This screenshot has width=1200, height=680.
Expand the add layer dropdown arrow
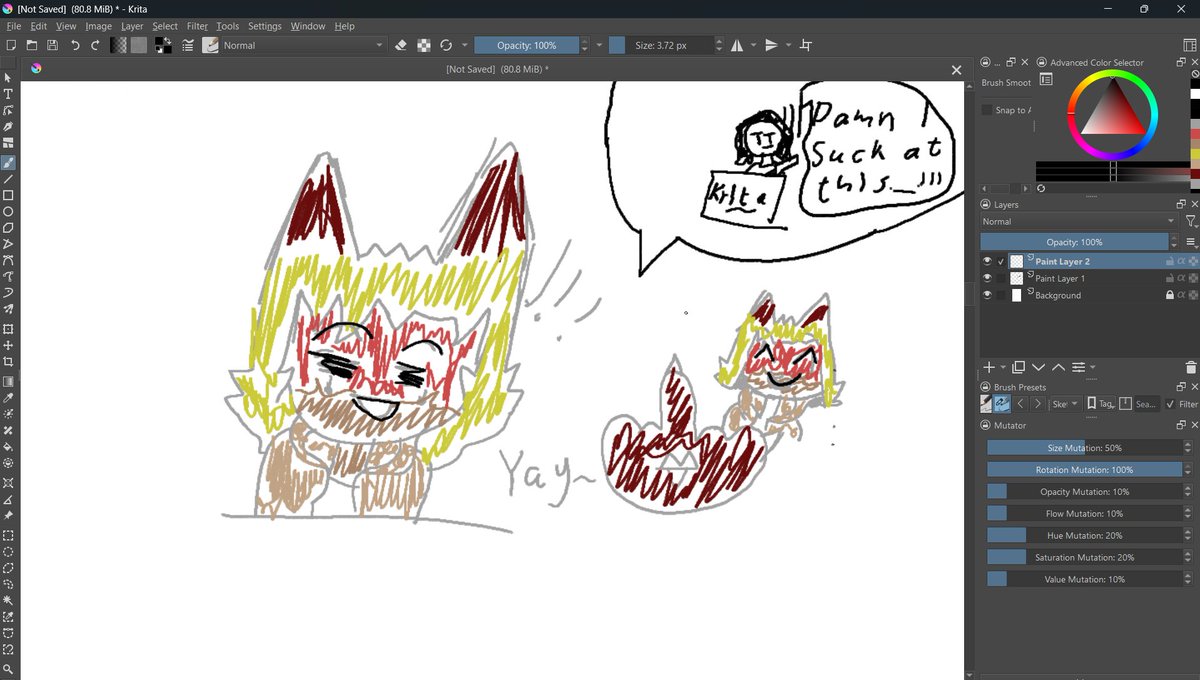tap(1003, 367)
